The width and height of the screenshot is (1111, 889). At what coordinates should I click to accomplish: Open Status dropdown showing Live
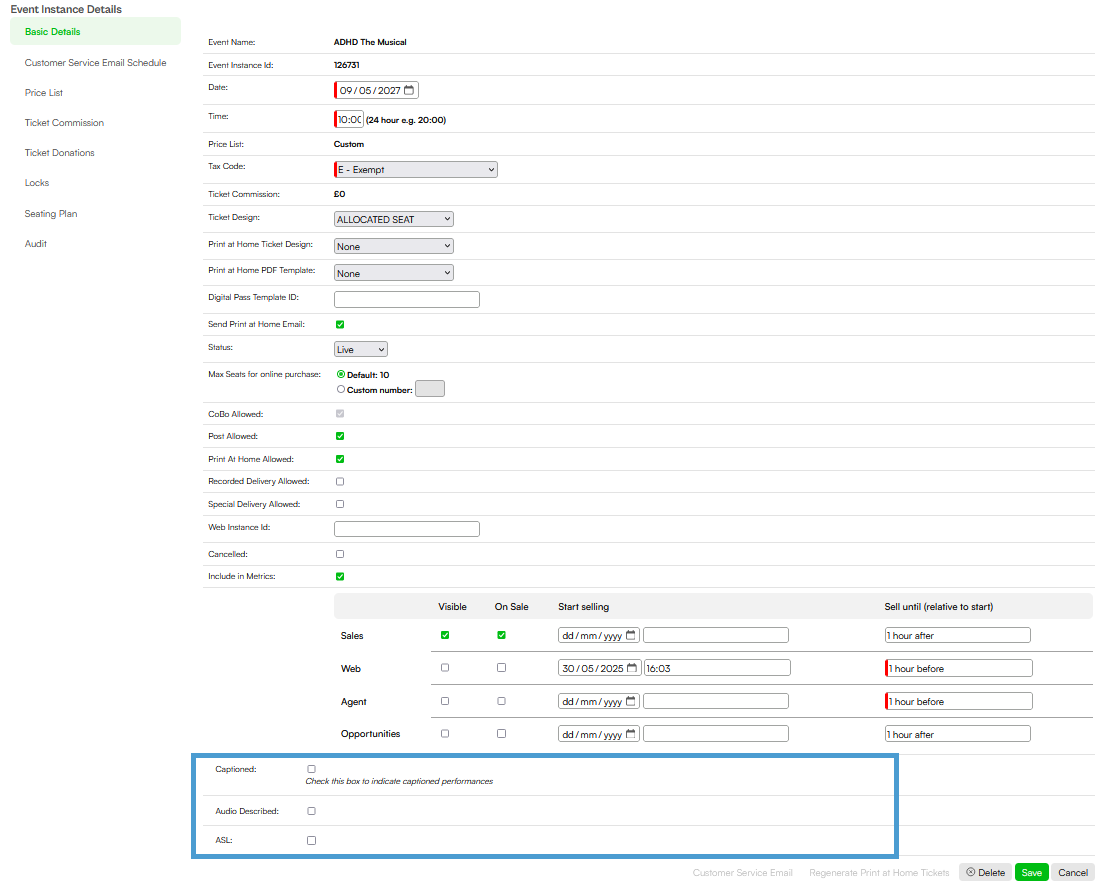pyautogui.click(x=361, y=349)
